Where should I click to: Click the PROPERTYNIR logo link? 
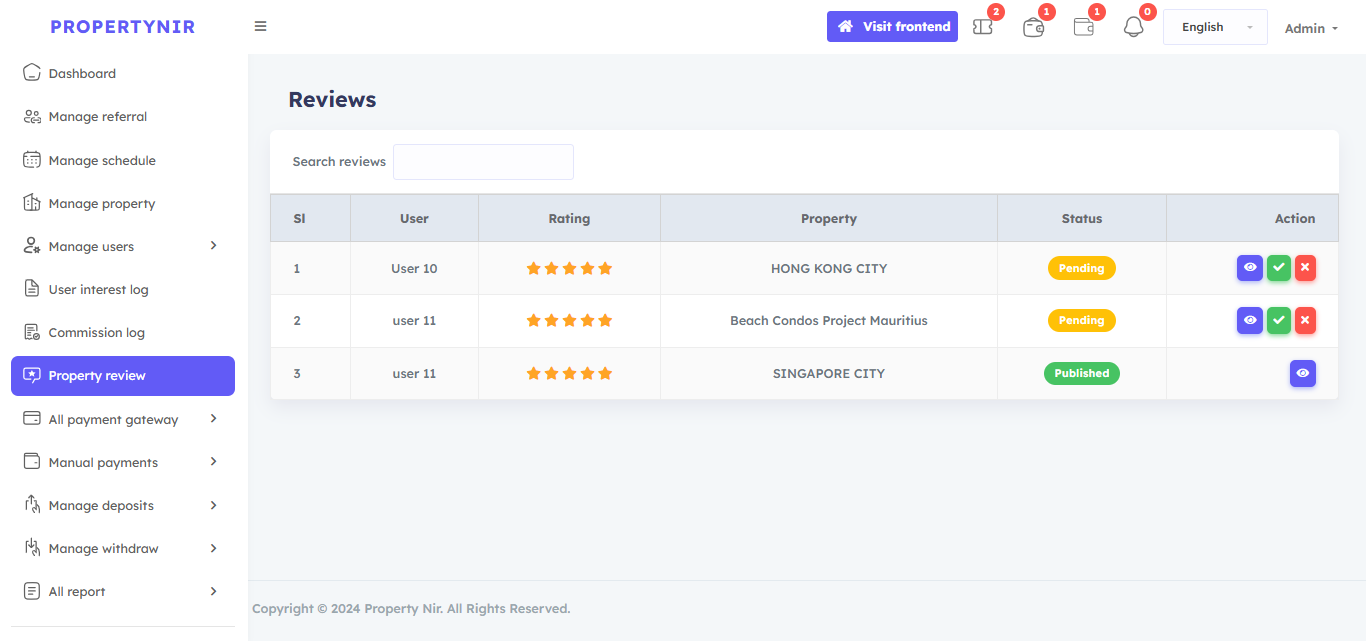(x=123, y=27)
